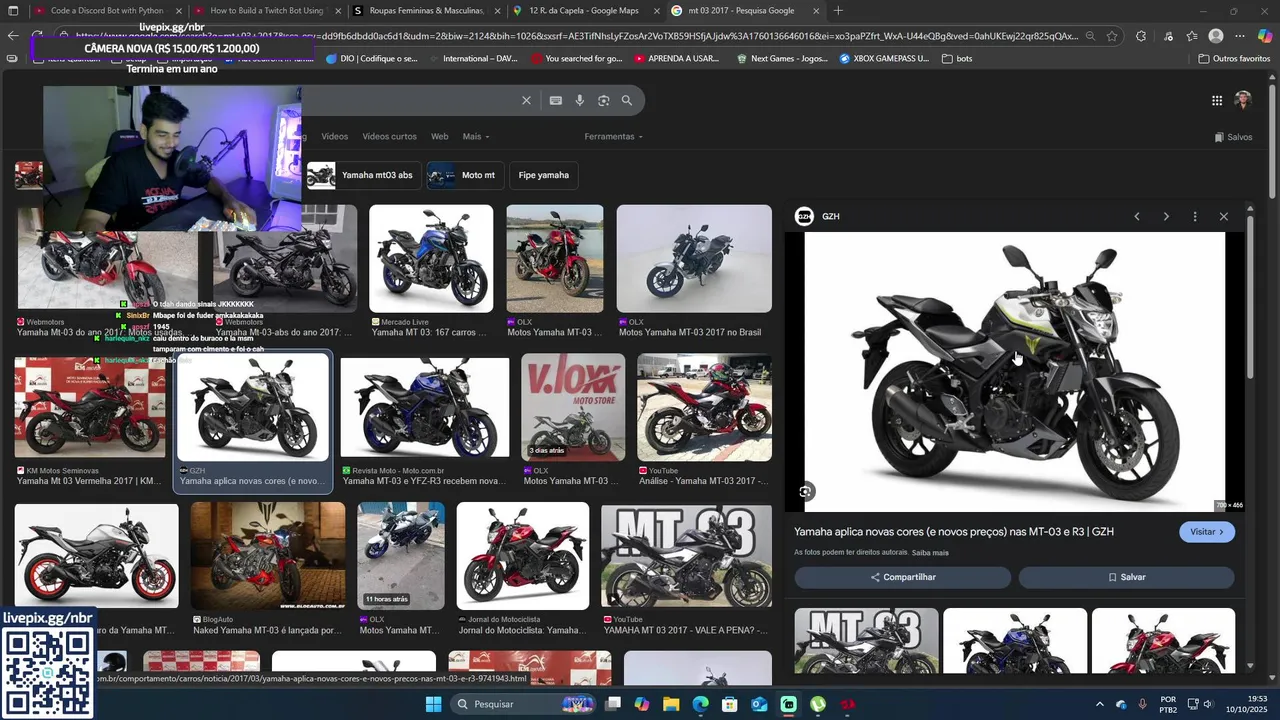Open YAMAHA MT 03 2017 VALE A PENA thumbnail
The height and width of the screenshot is (720, 1280).
click(x=686, y=556)
